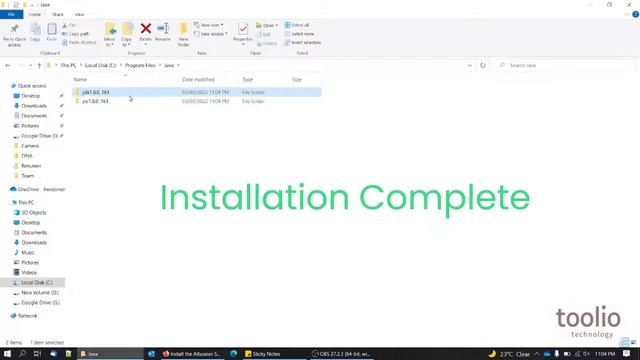Select Local Disk (C:) in sidebar
640x360 pixels.
click(x=37, y=282)
